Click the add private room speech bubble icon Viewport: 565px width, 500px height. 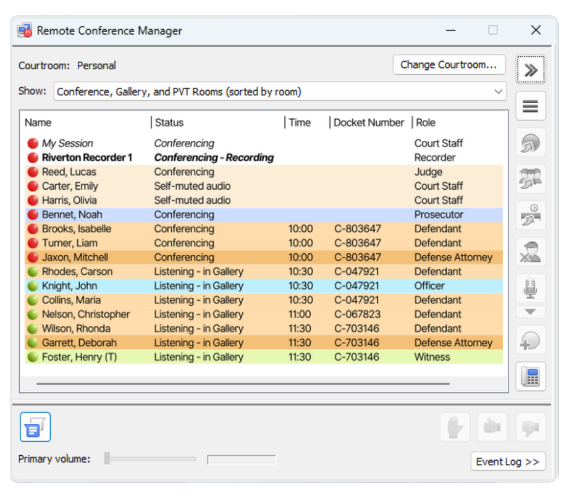pos(530,340)
